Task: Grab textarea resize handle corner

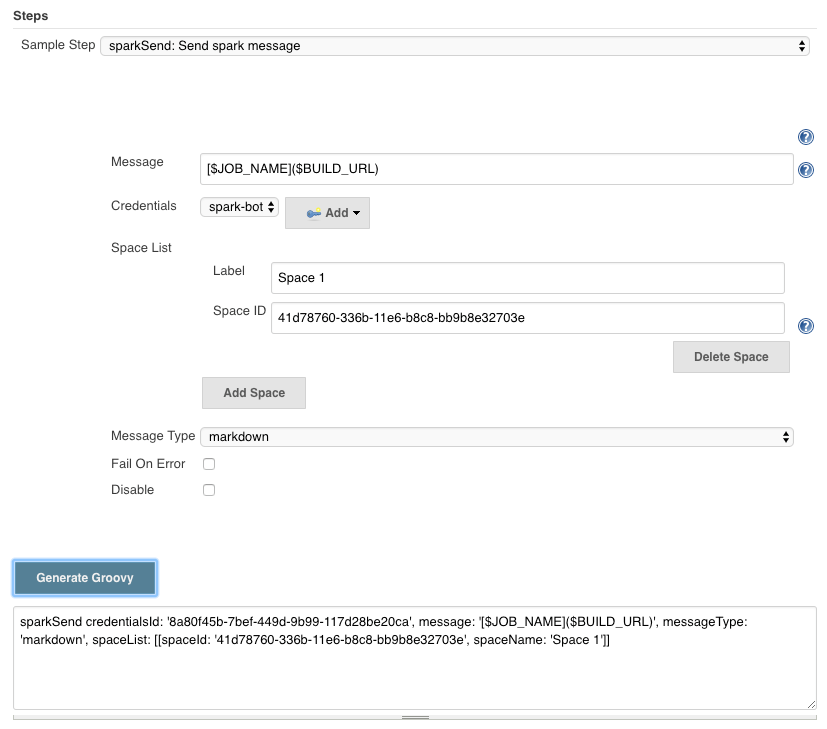Action: pyautogui.click(x=811, y=704)
